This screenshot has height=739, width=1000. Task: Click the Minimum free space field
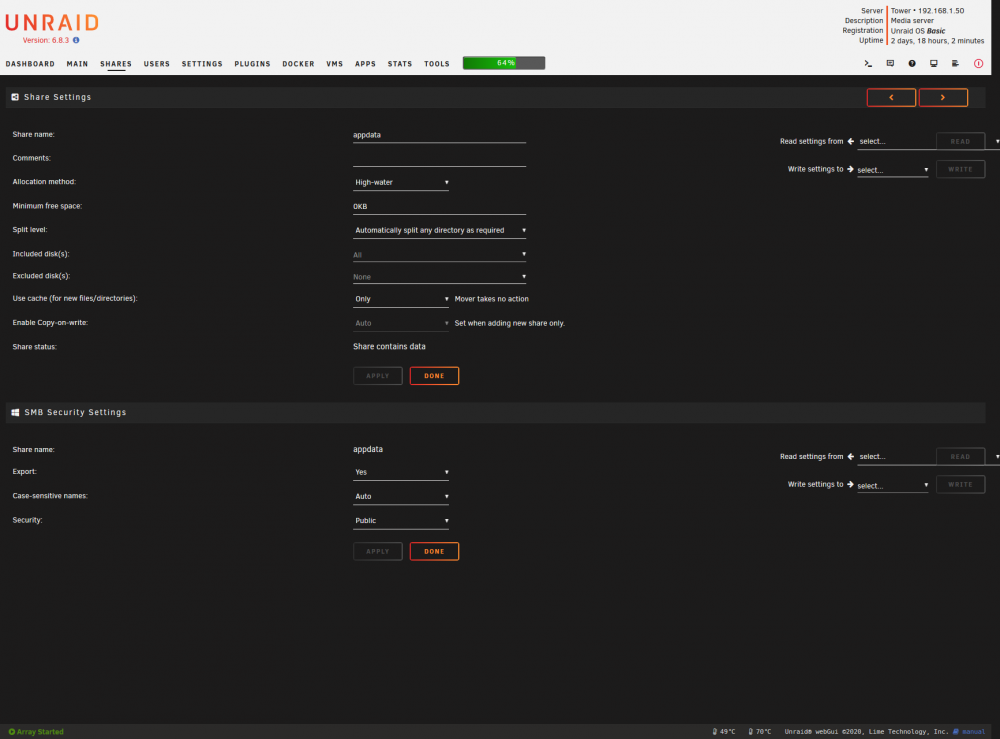tap(439, 207)
